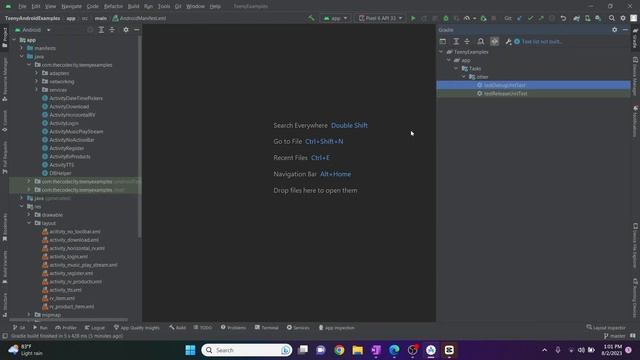Open the app run configuration dropdown
Viewport: 640px width, 360px height.
(x=335, y=18)
